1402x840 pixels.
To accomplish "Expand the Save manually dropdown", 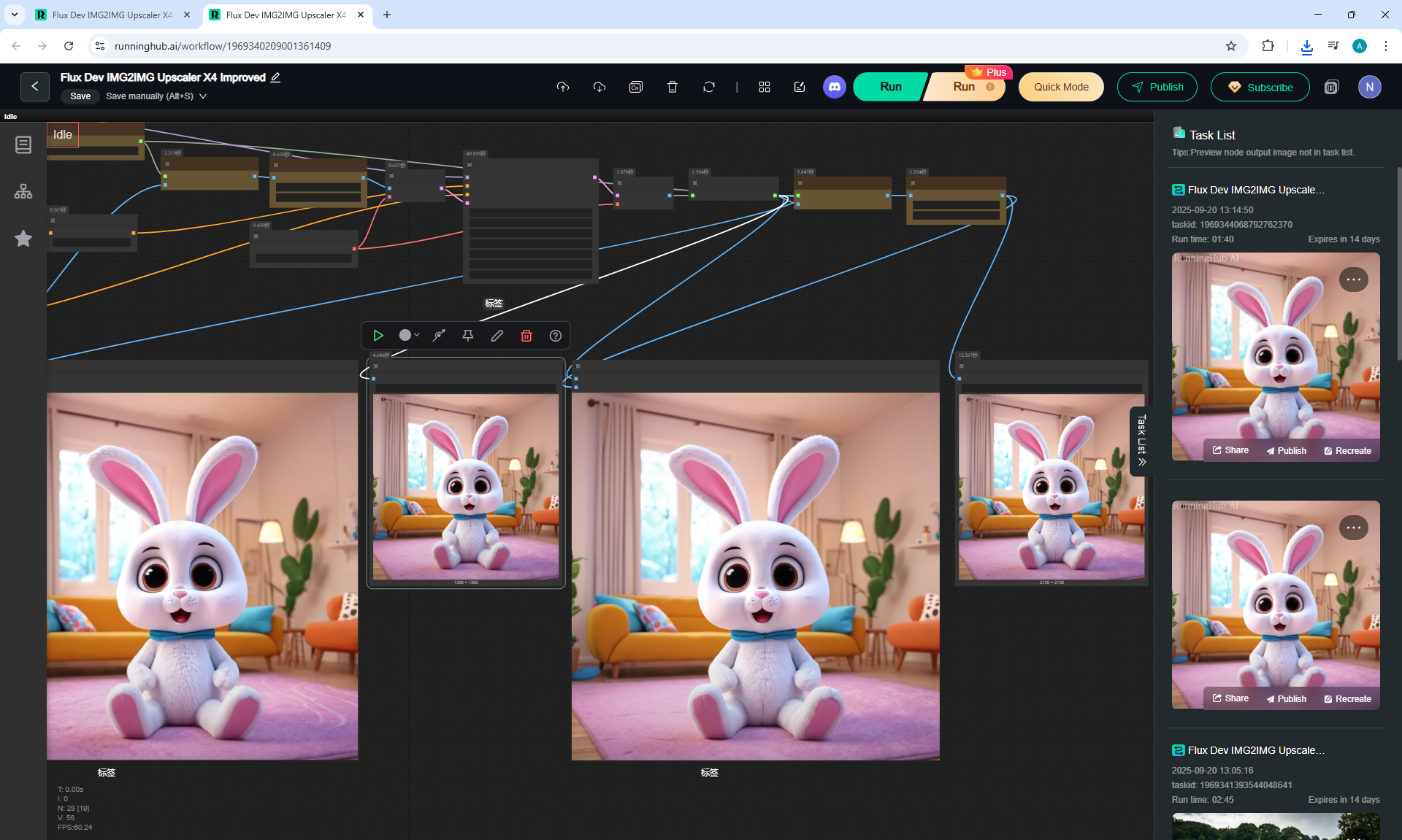I will 203,96.
